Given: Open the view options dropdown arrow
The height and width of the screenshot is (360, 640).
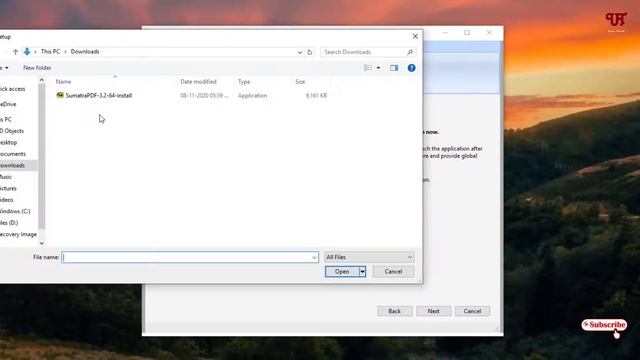Looking at the screenshot, I should point(378,68).
